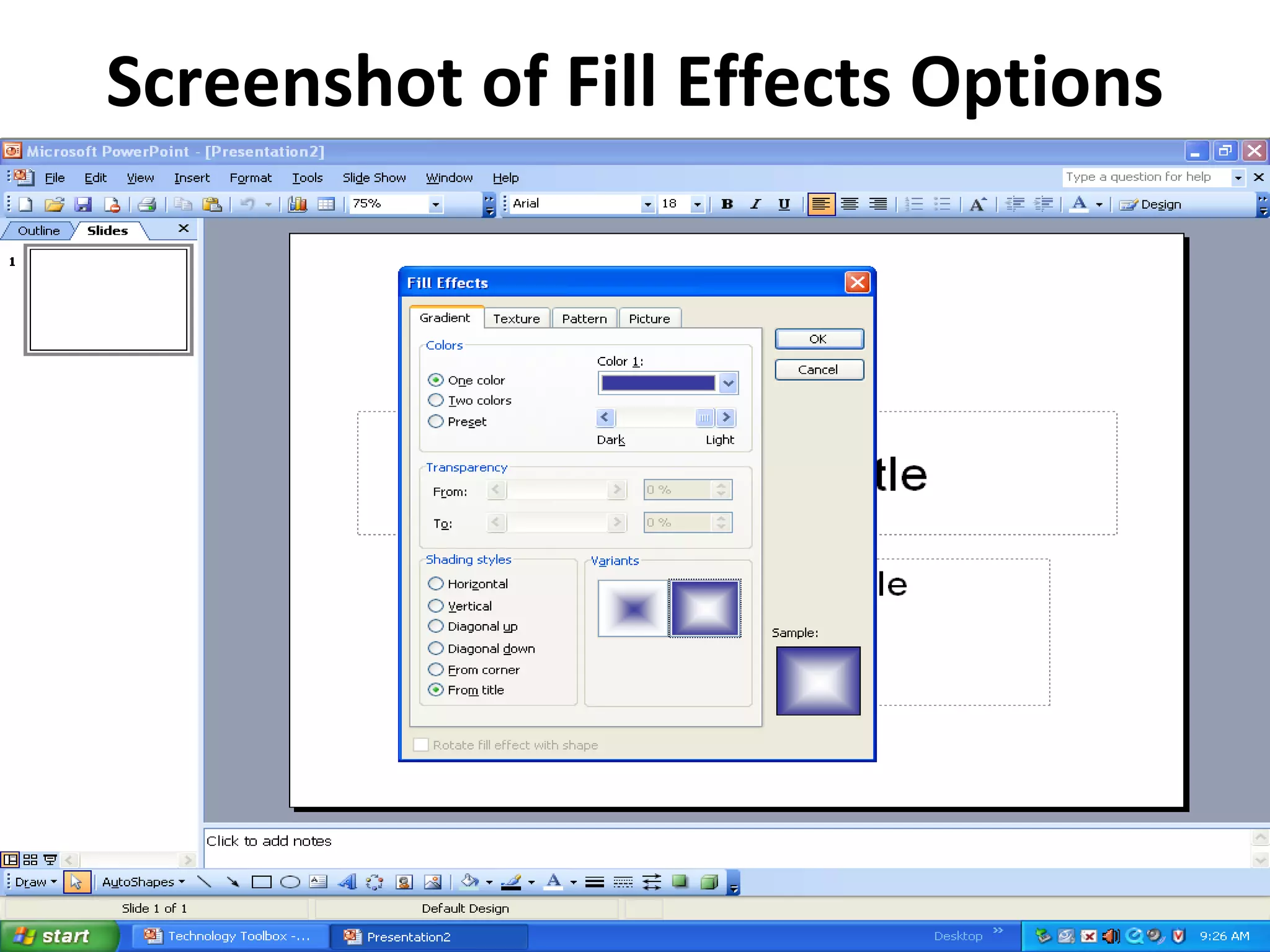Open the Format menu
The width and height of the screenshot is (1270, 952).
coord(251,178)
